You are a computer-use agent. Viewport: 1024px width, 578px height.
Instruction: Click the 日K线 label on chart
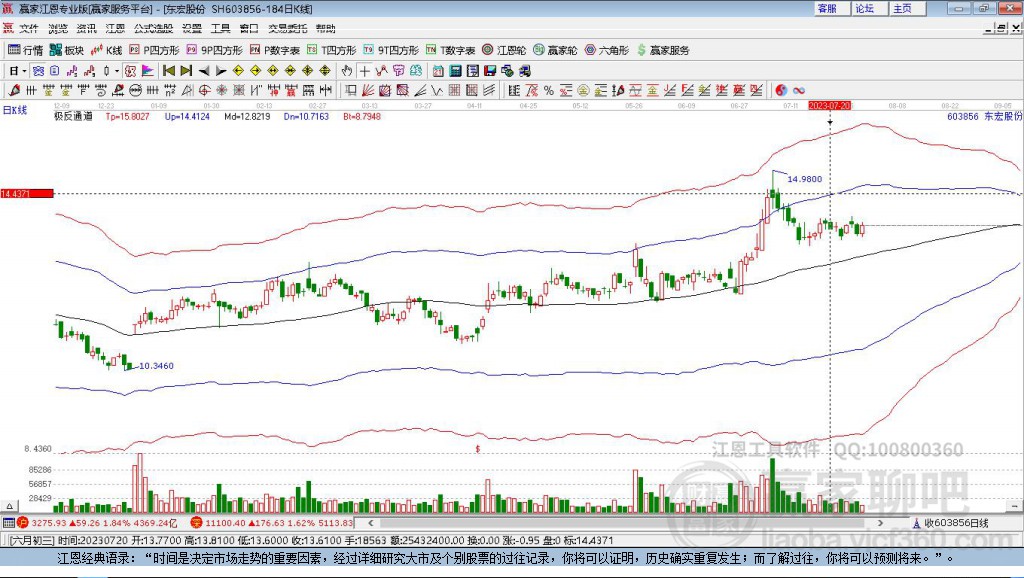click(x=15, y=110)
